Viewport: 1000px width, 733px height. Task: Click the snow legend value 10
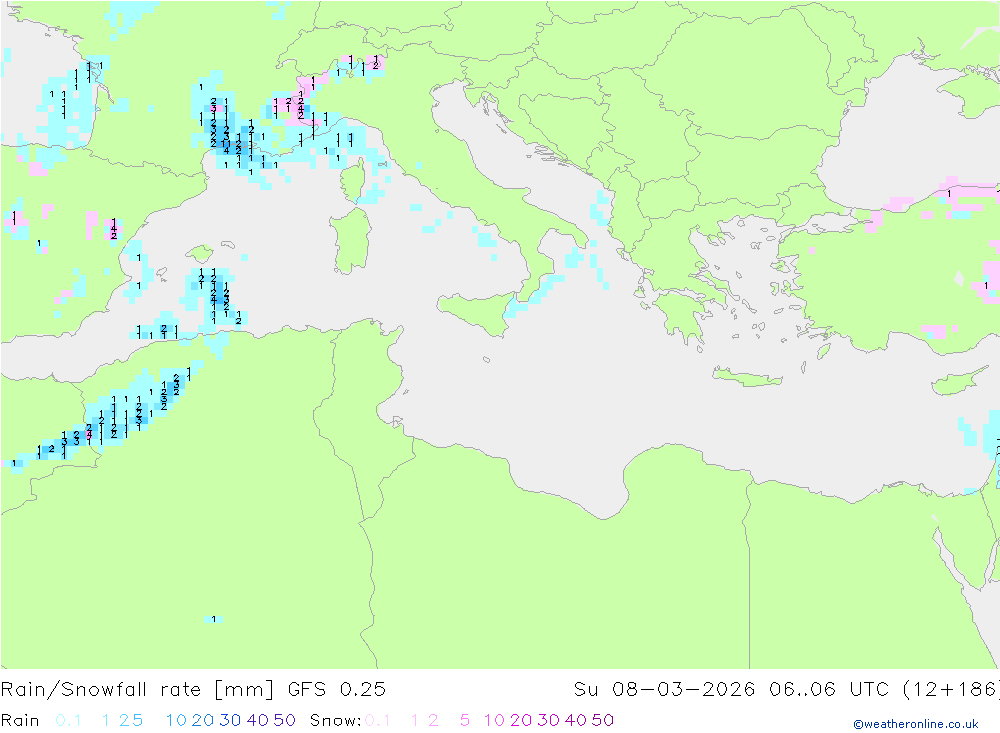point(494,720)
